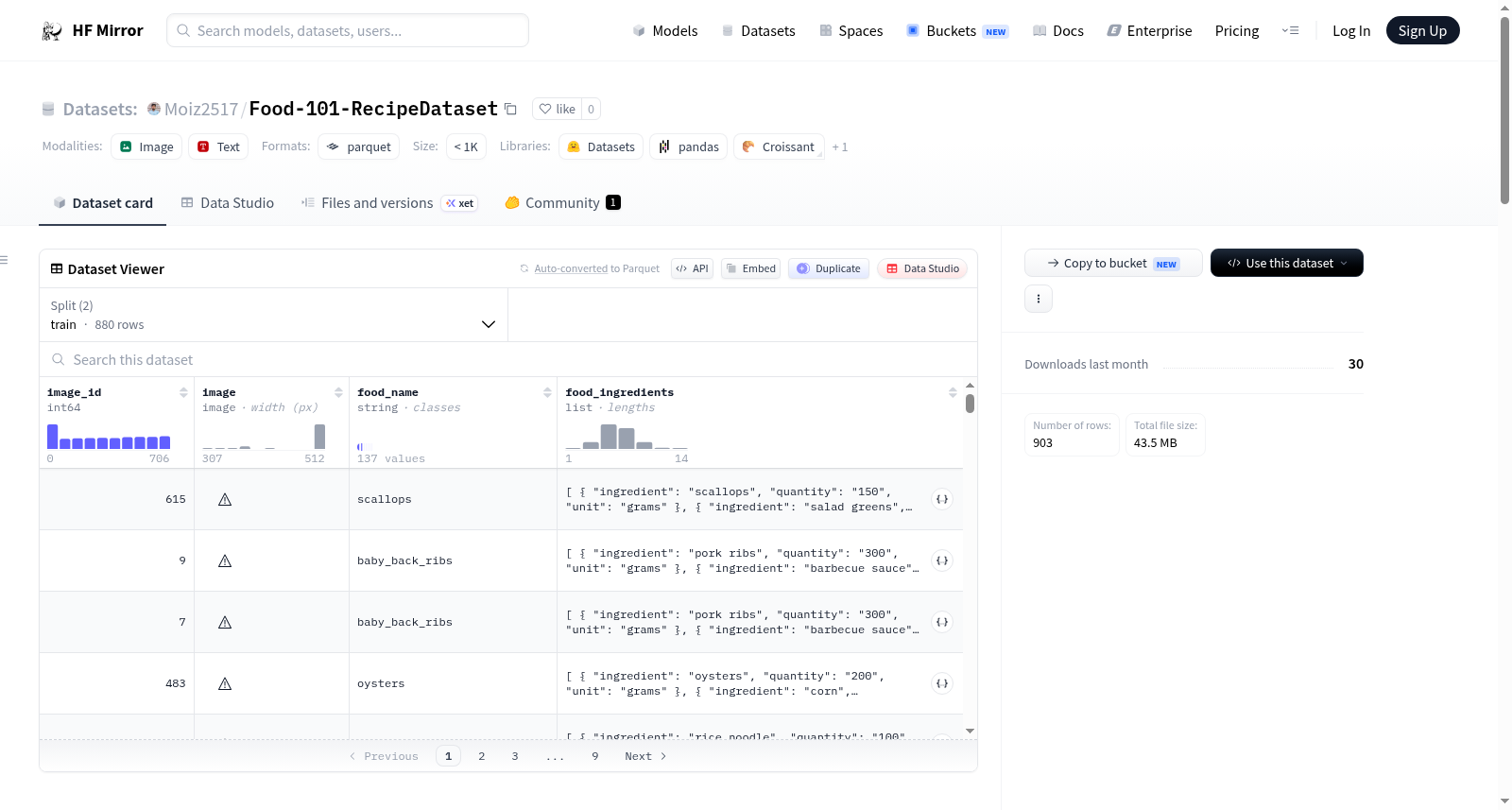Open Data Studio from viewer header
The width and height of the screenshot is (1512, 810).
point(922,268)
